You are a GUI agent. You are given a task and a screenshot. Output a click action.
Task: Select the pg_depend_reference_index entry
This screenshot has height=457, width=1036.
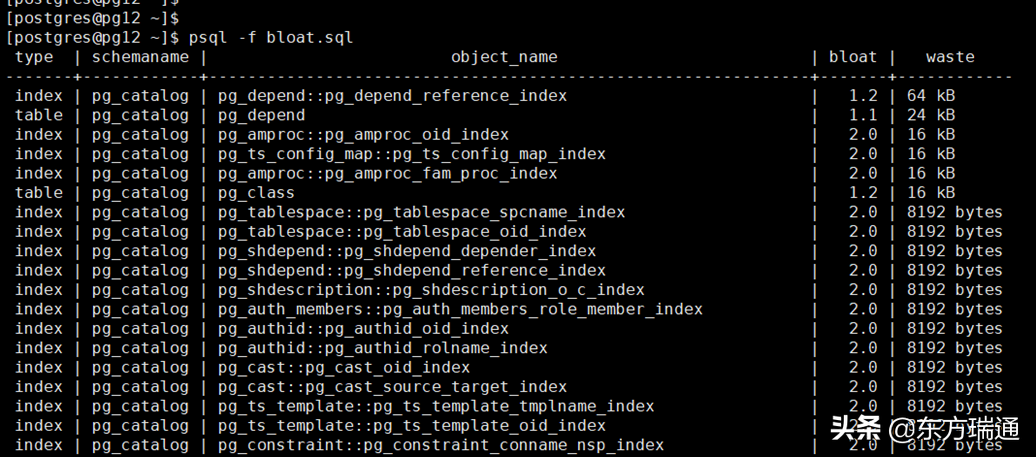coord(392,96)
